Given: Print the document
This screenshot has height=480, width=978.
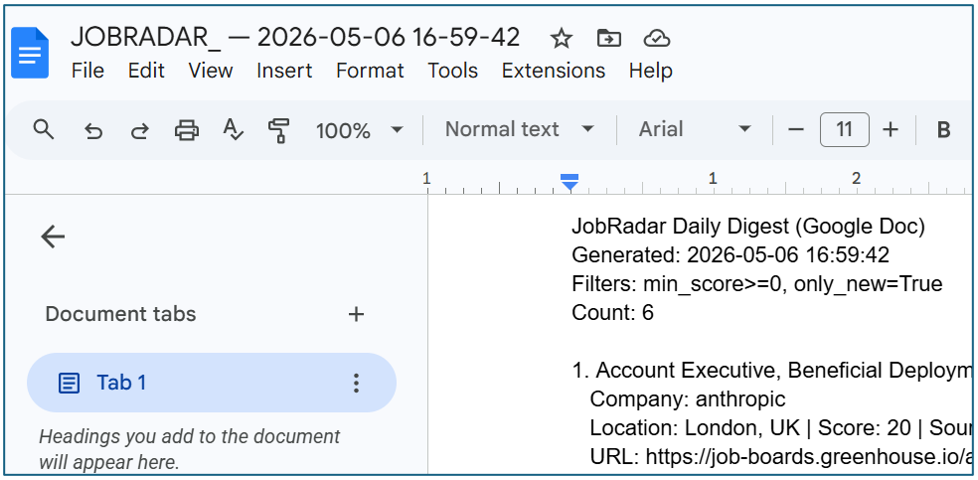Looking at the screenshot, I should coord(186,130).
